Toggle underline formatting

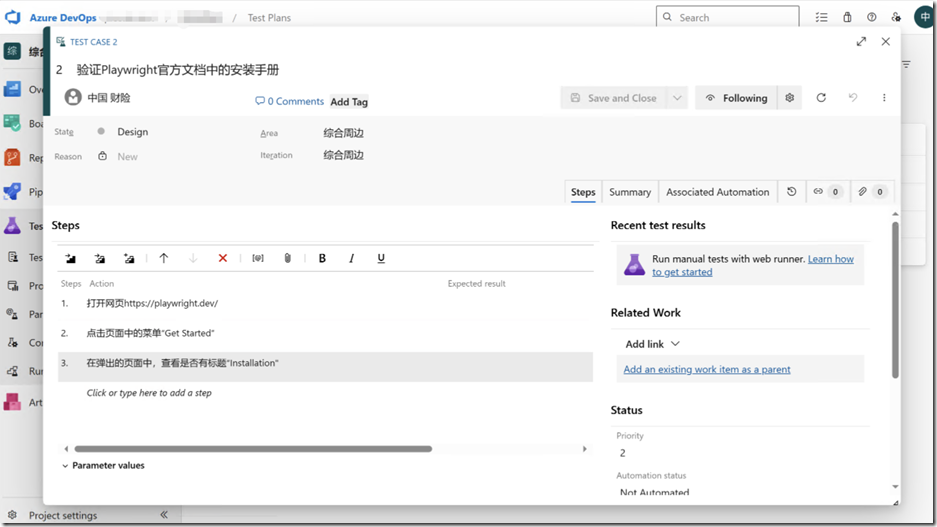click(x=381, y=258)
